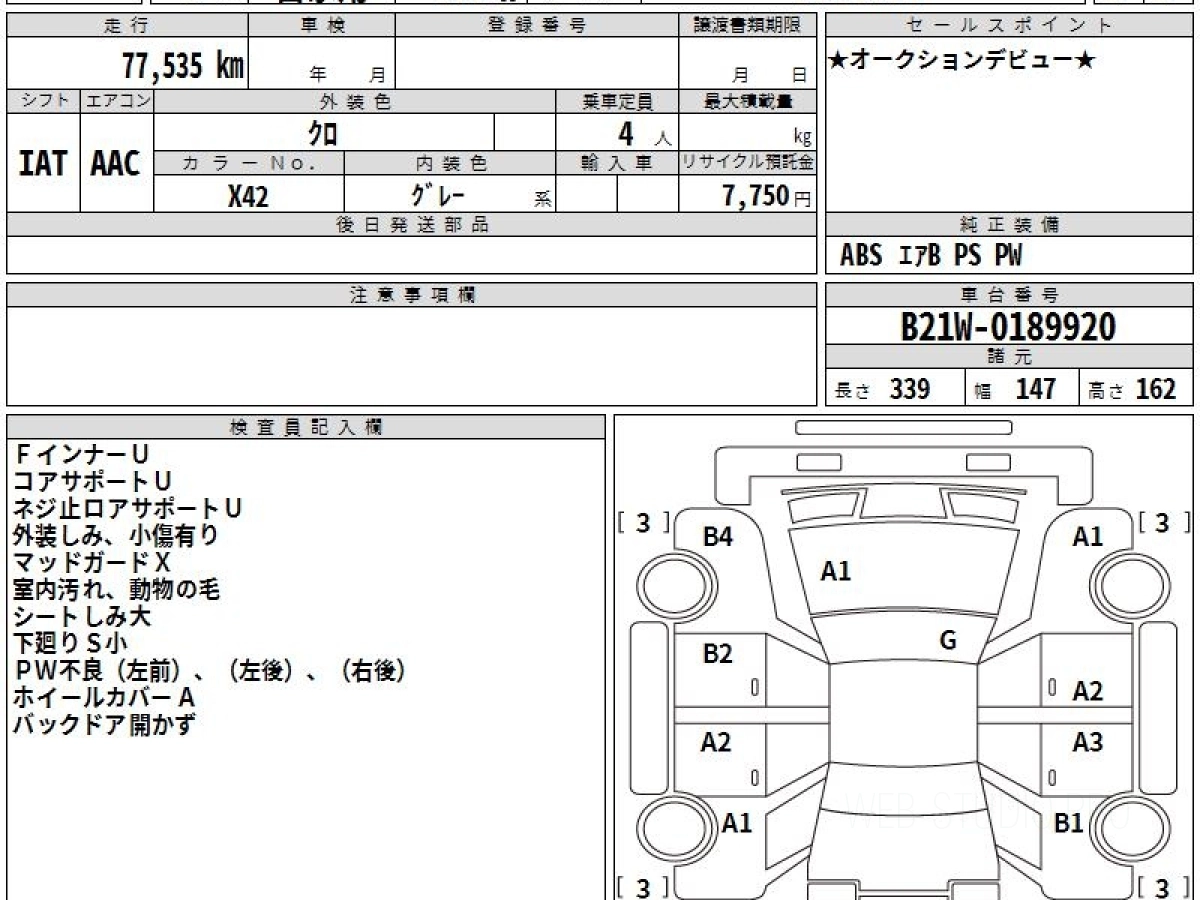Select the 外装しみ、小傷有り note
Screen dimensions: 1200x900
[x=115, y=536]
